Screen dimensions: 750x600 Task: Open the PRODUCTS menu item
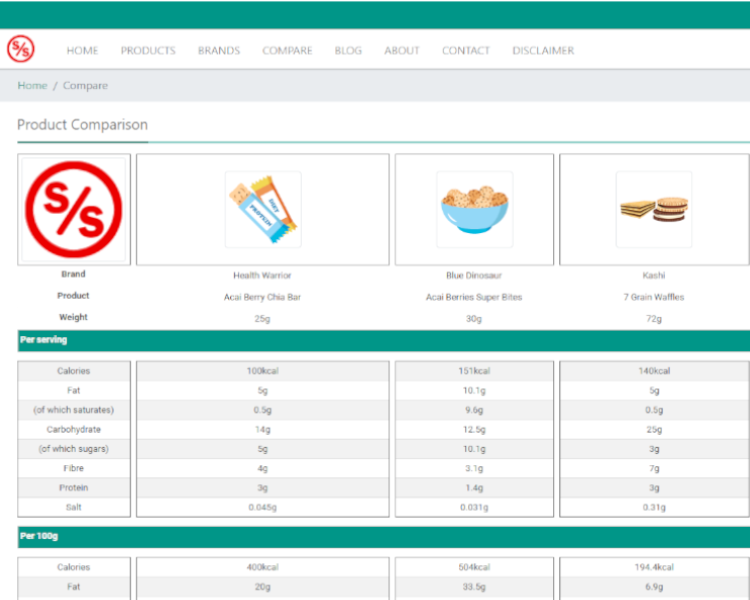click(x=148, y=50)
